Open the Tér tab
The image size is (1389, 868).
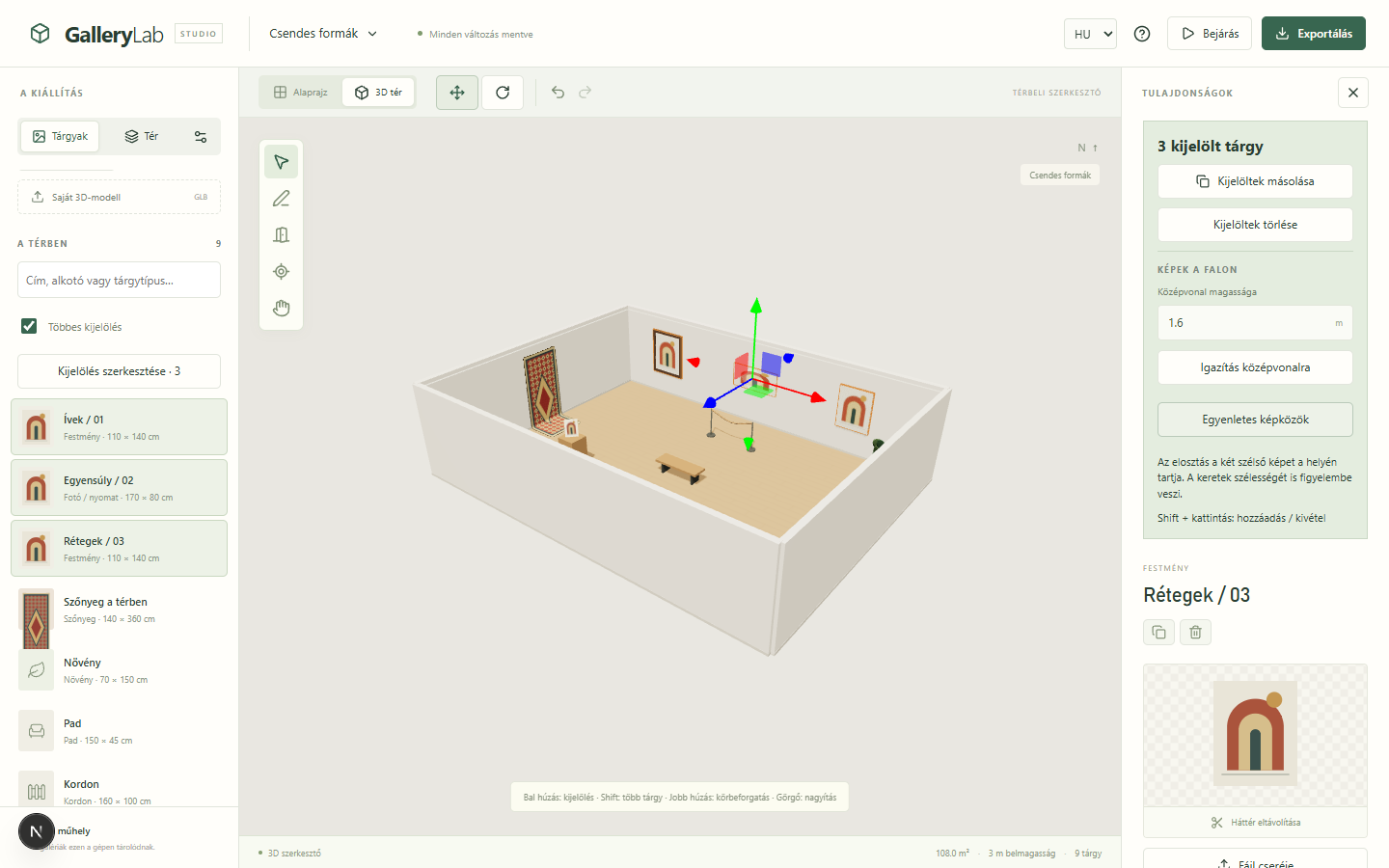point(141,137)
